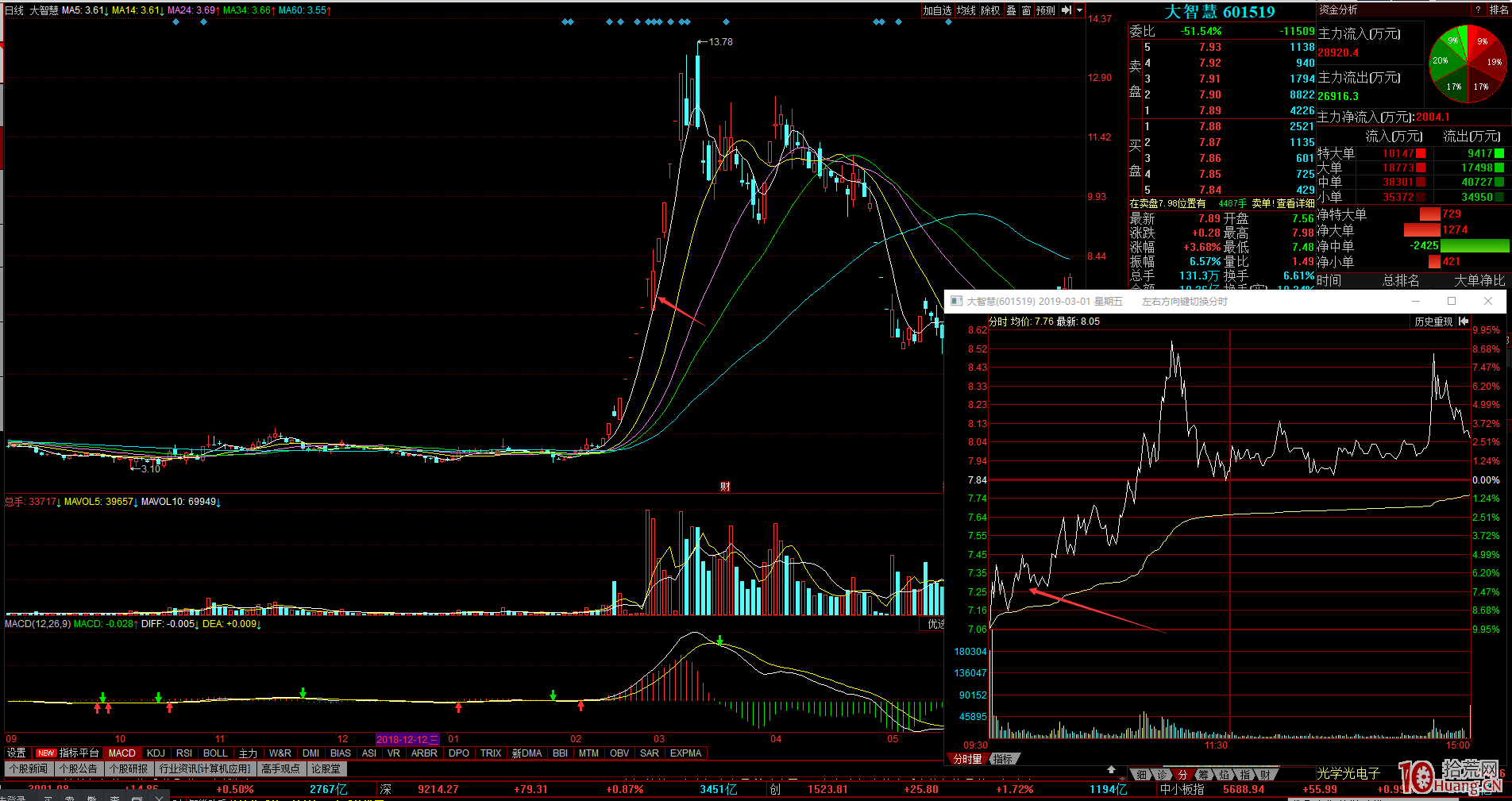Click highlighted date 2018-12-12 on time axis
Image resolution: width=1512 pixels, height=801 pixels.
pos(407,739)
